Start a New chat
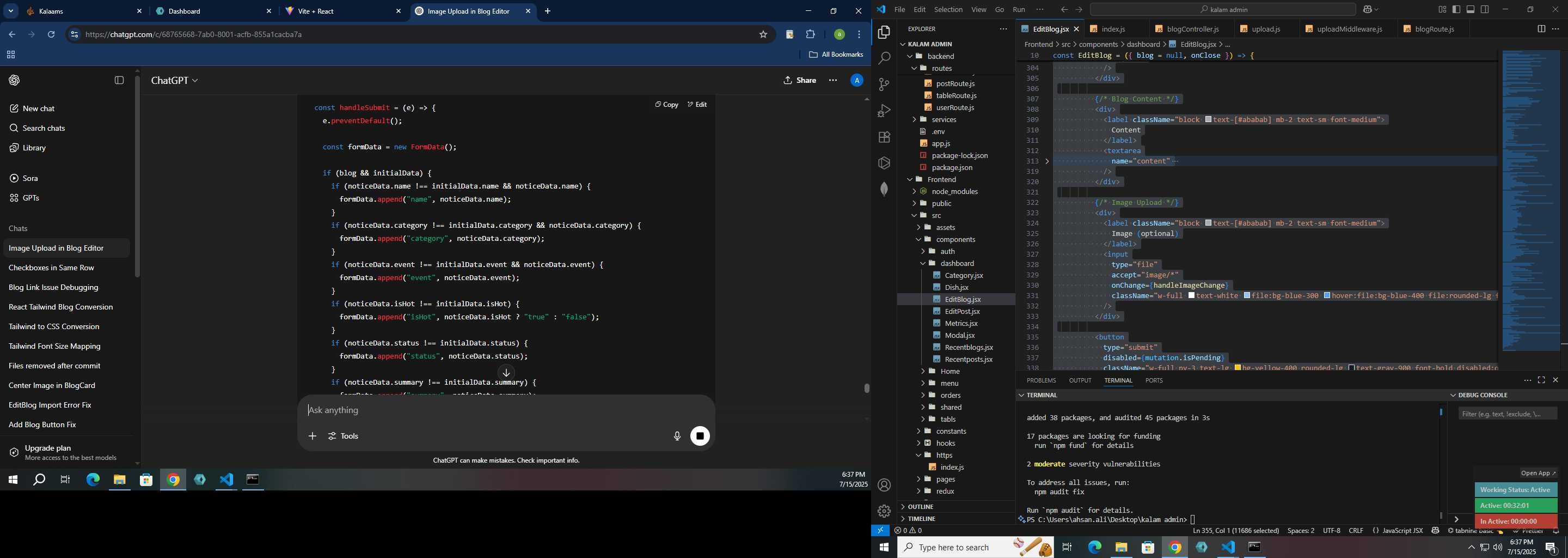This screenshot has width=1568, height=558. tap(66, 108)
